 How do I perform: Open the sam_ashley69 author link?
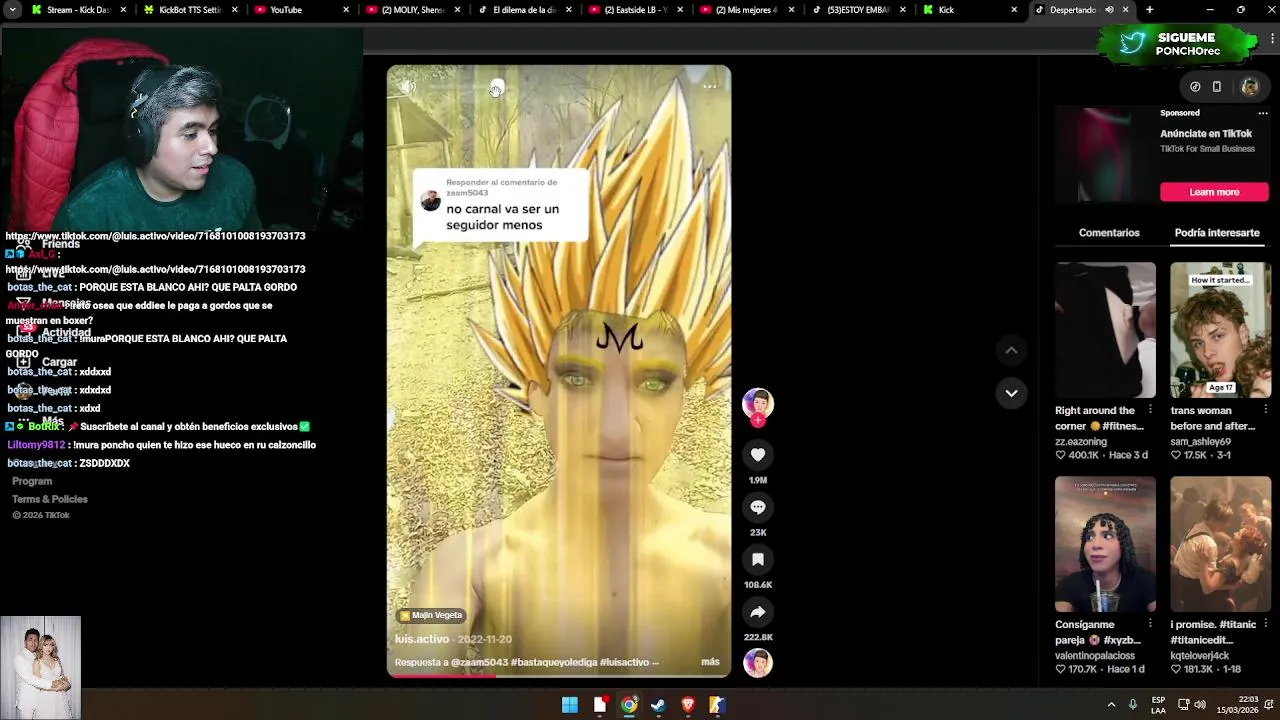tap(1203, 441)
